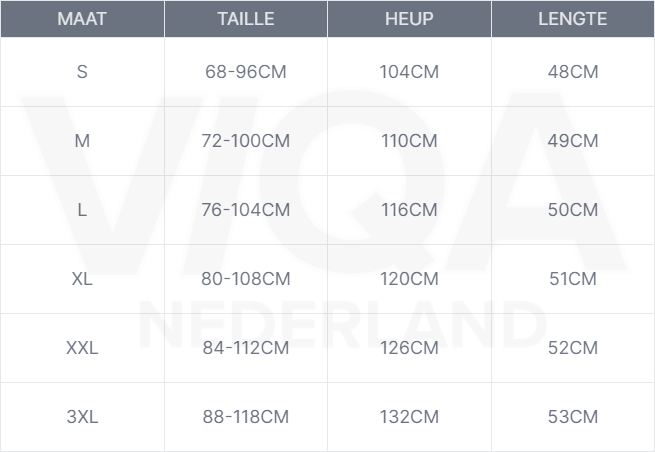Select the size L cell
This screenshot has width=655, height=452.
pyautogui.click(x=82, y=210)
